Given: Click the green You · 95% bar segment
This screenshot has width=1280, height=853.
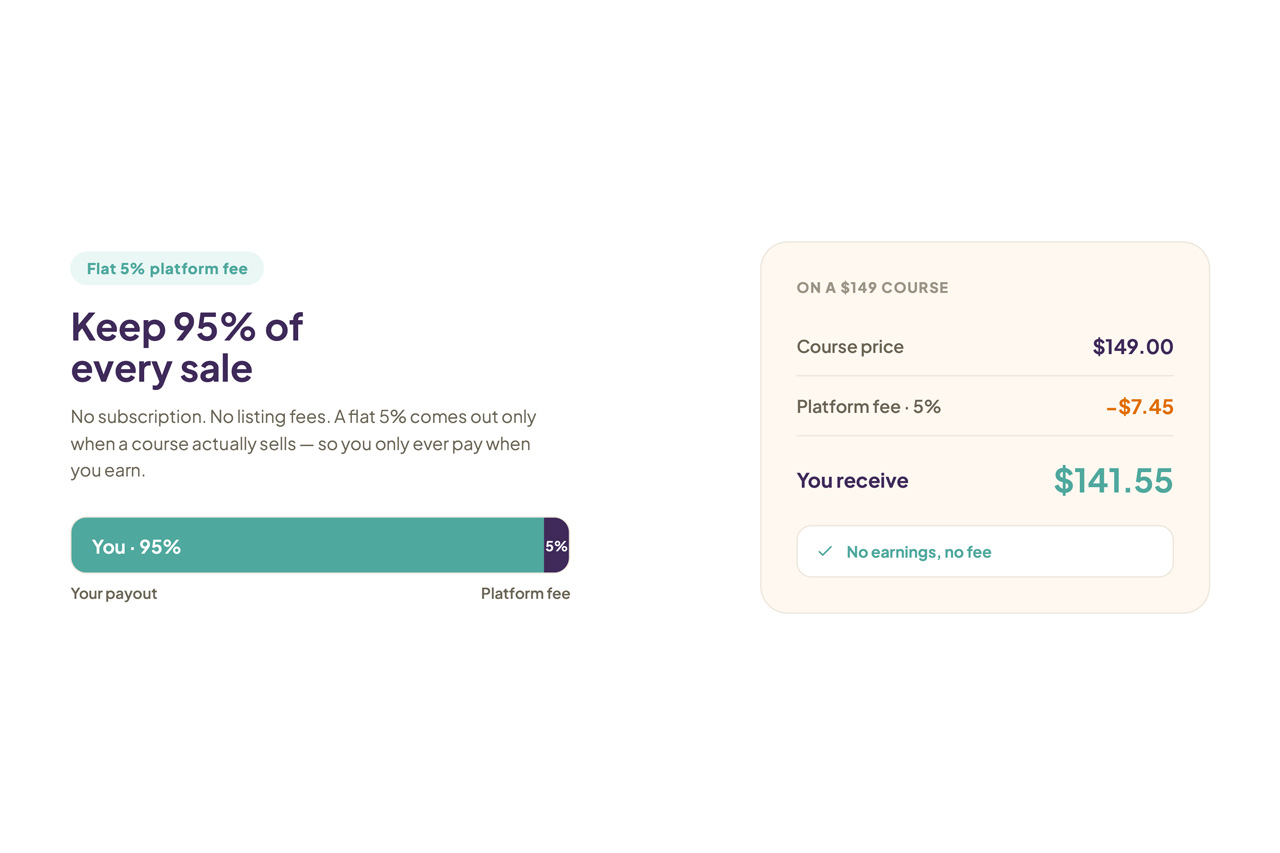Looking at the screenshot, I should [307, 545].
